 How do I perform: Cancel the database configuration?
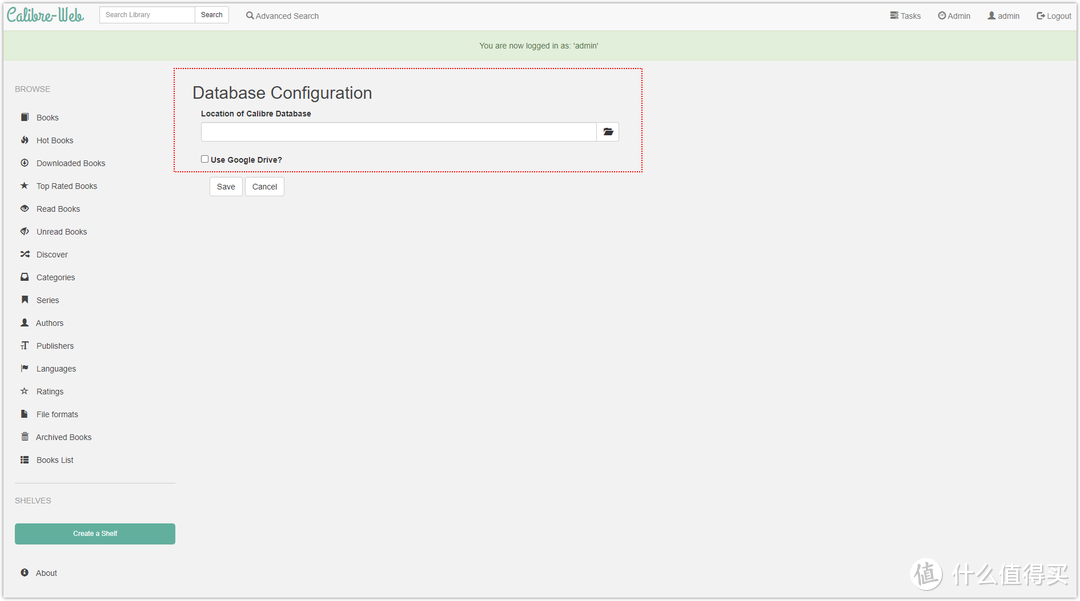coord(264,187)
